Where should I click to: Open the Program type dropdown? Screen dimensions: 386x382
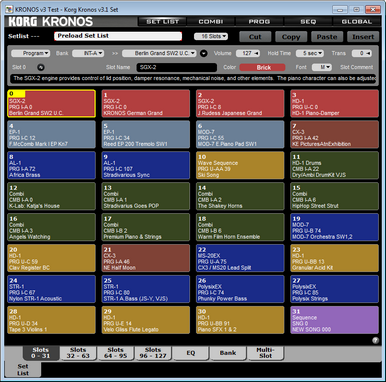coord(31,53)
